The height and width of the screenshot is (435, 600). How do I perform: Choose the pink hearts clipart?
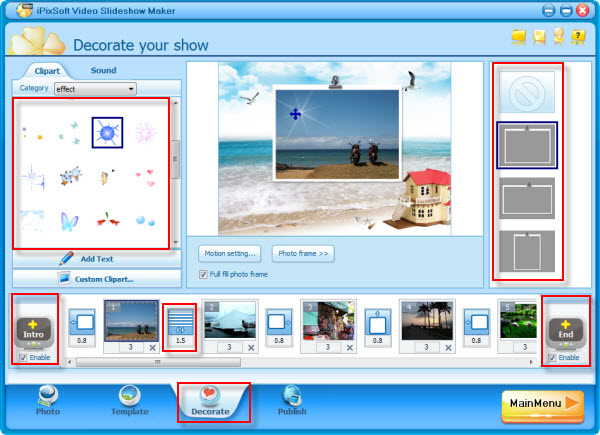pos(144,177)
